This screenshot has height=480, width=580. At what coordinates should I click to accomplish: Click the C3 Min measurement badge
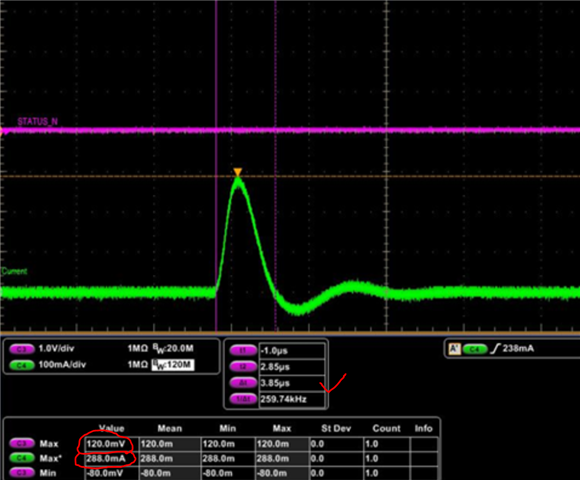22,473
